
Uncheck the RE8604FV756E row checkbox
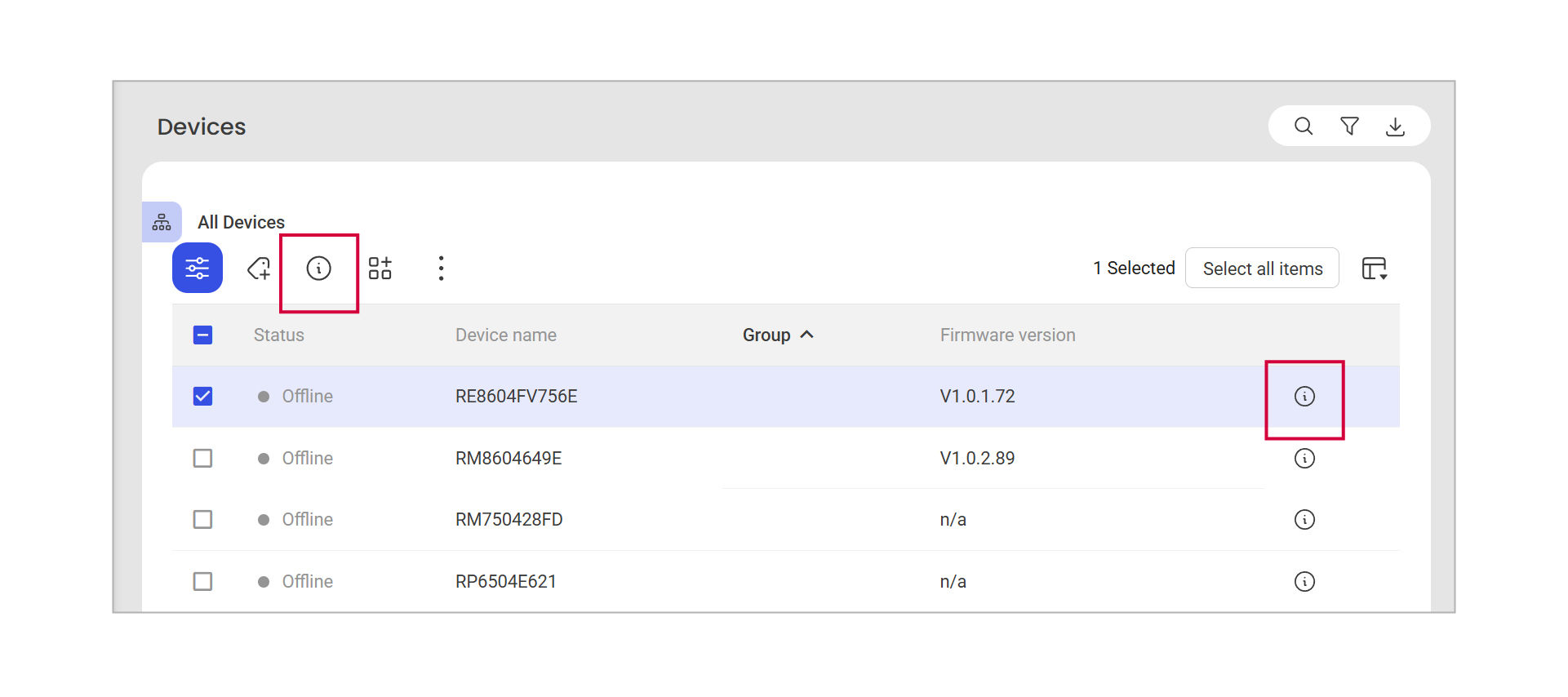coord(202,397)
